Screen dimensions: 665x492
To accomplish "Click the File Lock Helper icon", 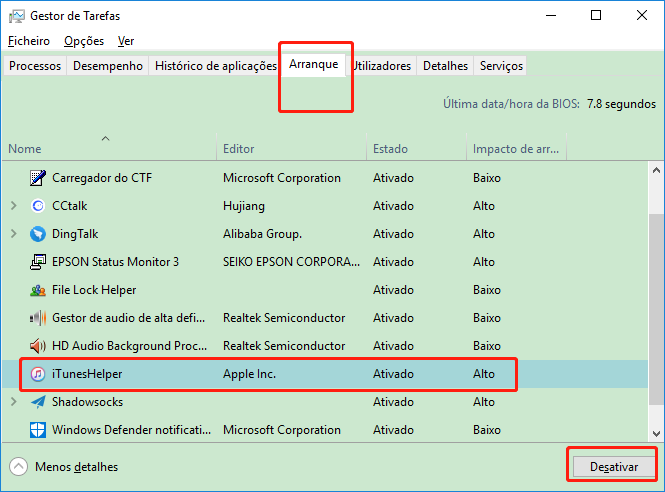I will point(38,290).
